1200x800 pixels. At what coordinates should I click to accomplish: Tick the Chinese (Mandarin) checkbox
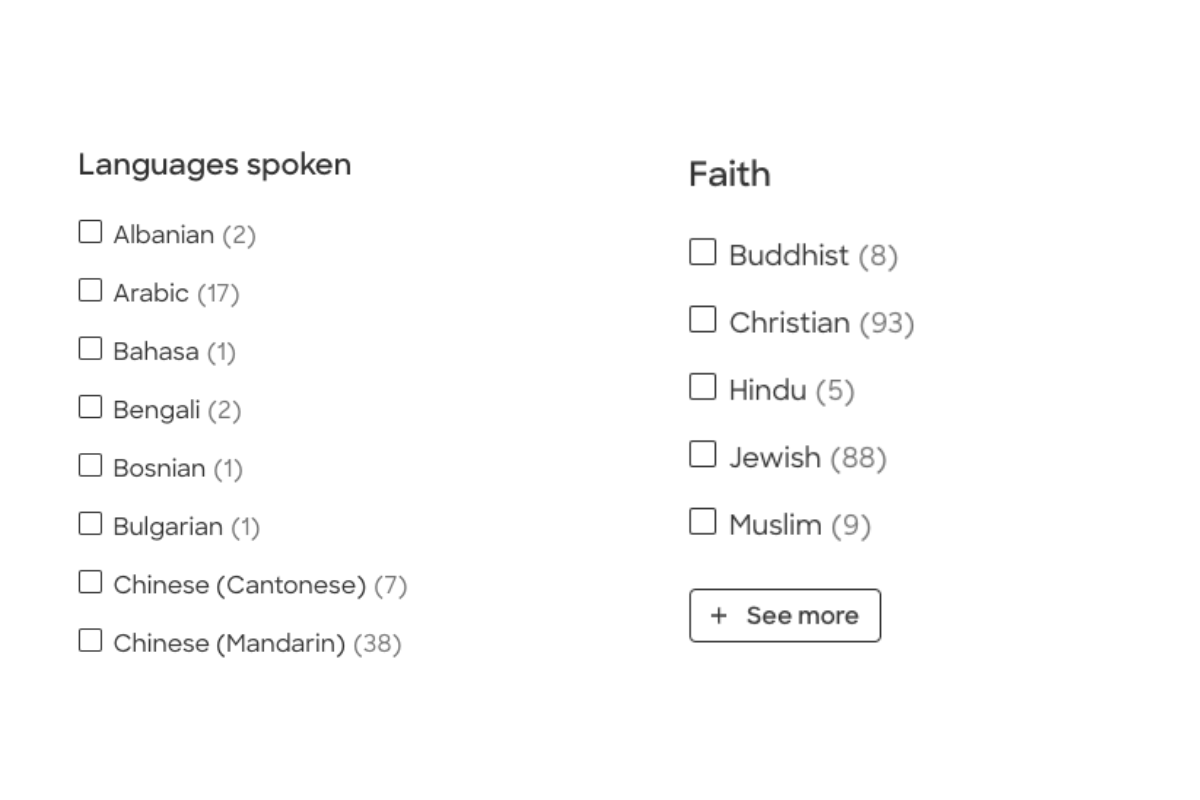click(90, 640)
